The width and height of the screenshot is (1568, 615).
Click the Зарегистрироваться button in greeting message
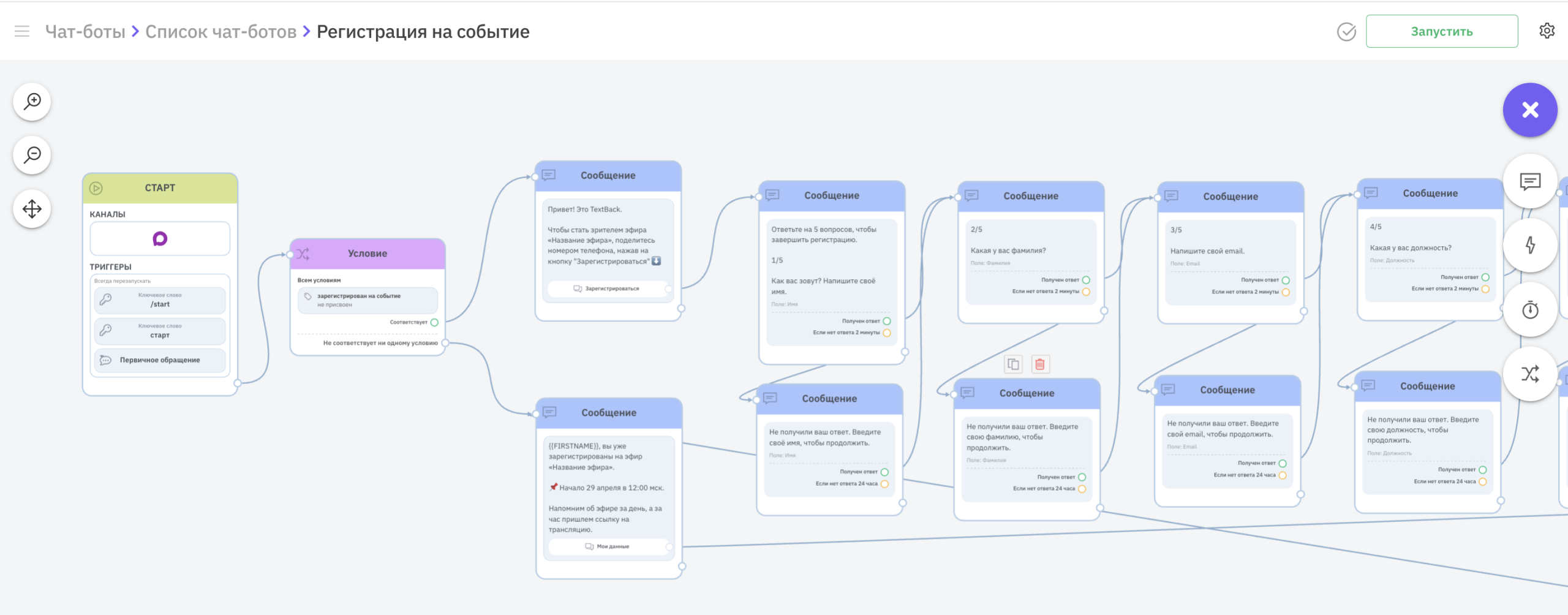click(x=606, y=289)
